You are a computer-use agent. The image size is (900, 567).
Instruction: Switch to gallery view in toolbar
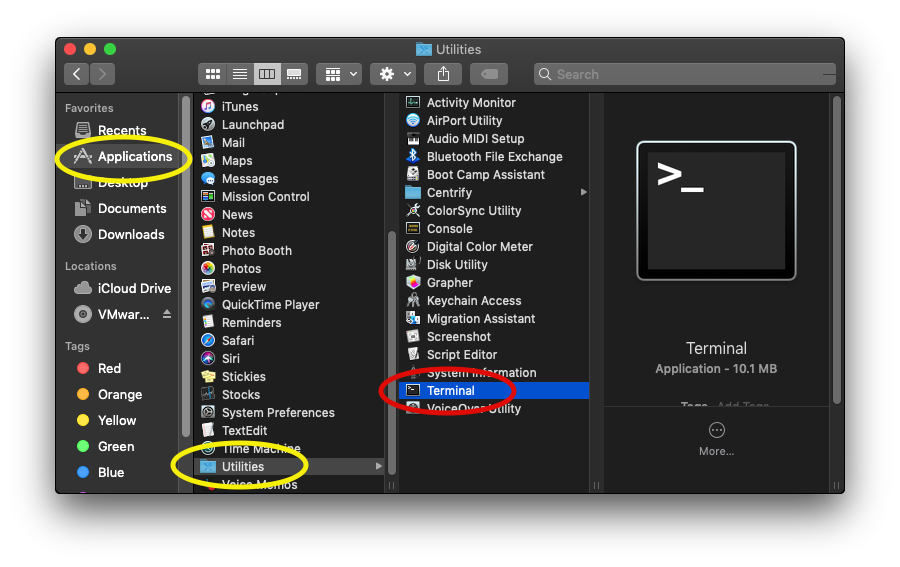coord(294,74)
